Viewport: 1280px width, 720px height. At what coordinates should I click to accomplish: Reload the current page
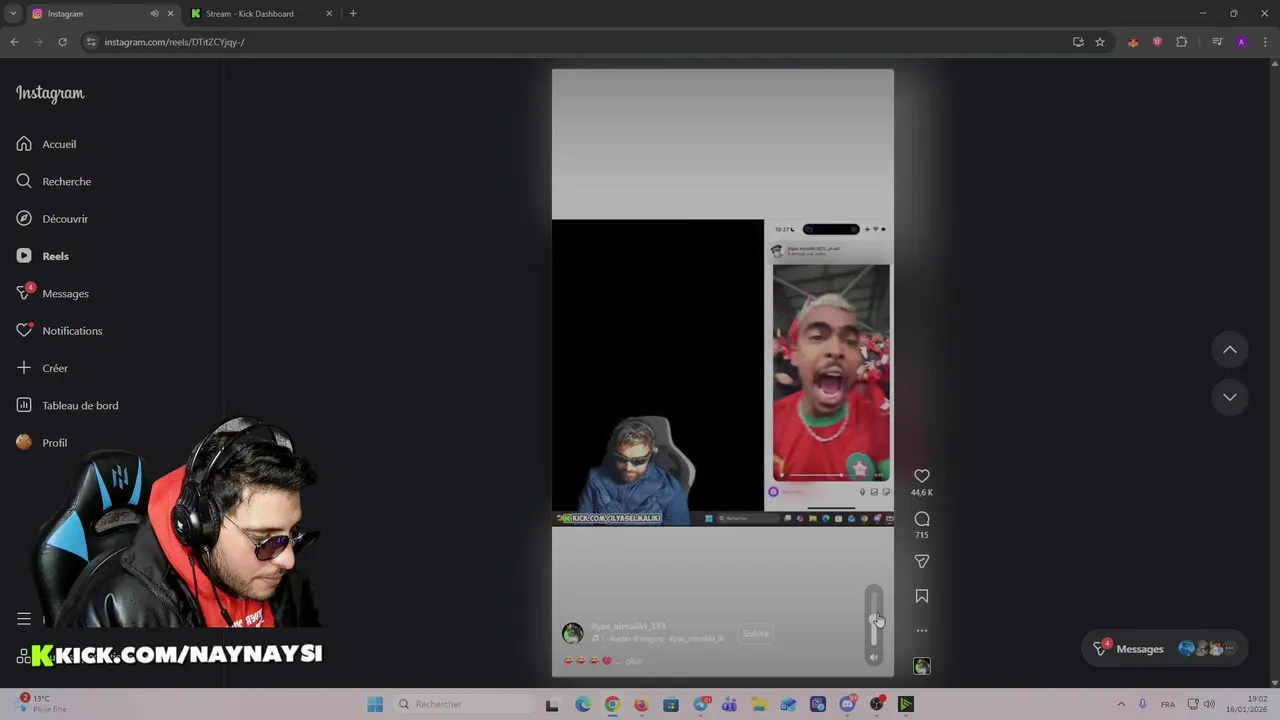tap(62, 42)
